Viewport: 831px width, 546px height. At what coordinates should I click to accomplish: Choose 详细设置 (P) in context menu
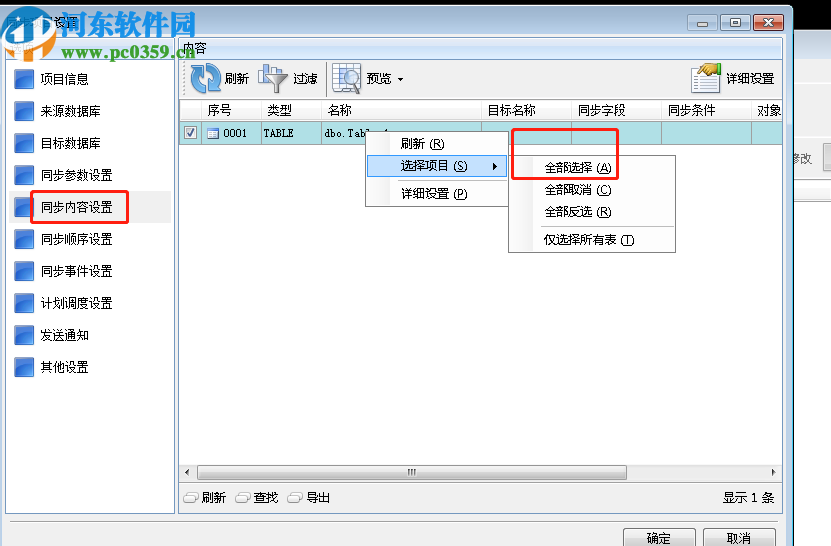[x=437, y=194]
